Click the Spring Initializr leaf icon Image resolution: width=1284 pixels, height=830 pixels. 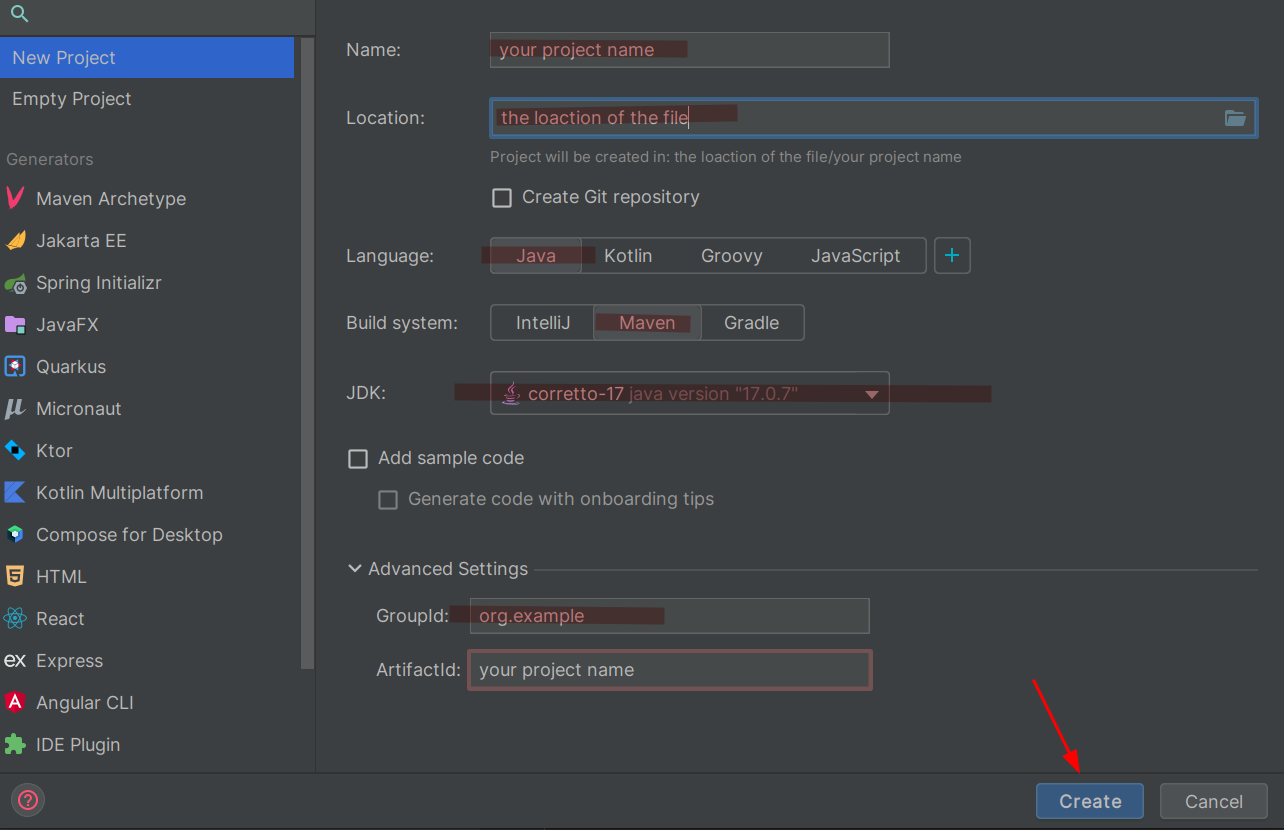click(15, 283)
